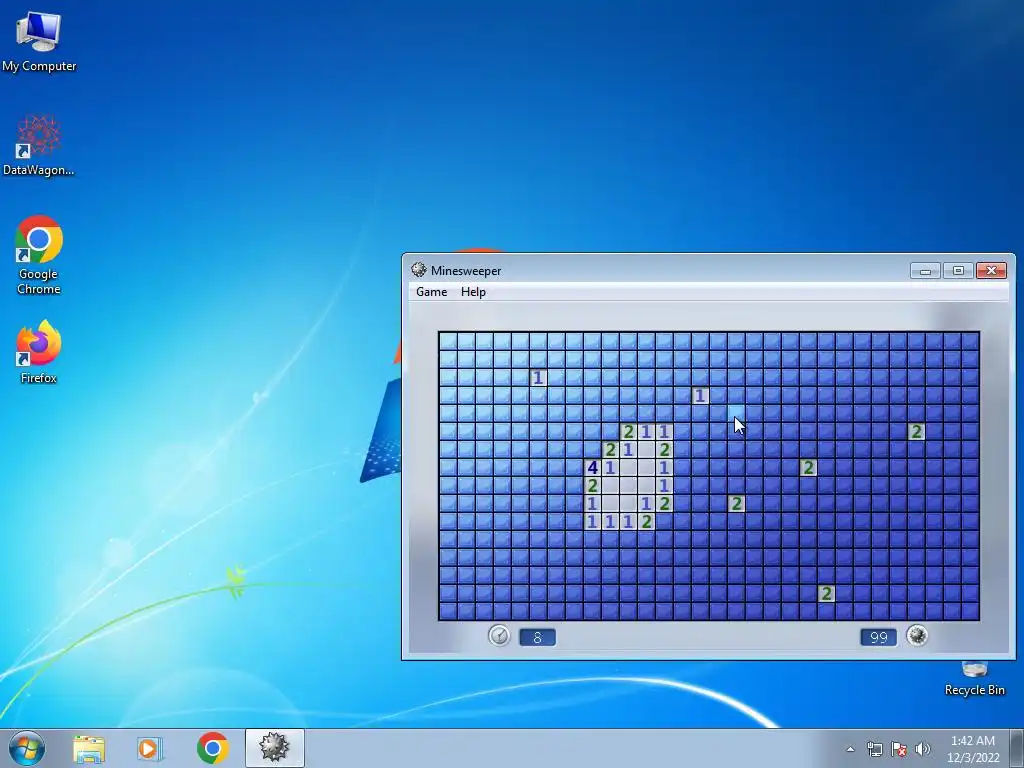
Task: Click the taskbar clock showing 1:42 AM
Action: [973, 749]
